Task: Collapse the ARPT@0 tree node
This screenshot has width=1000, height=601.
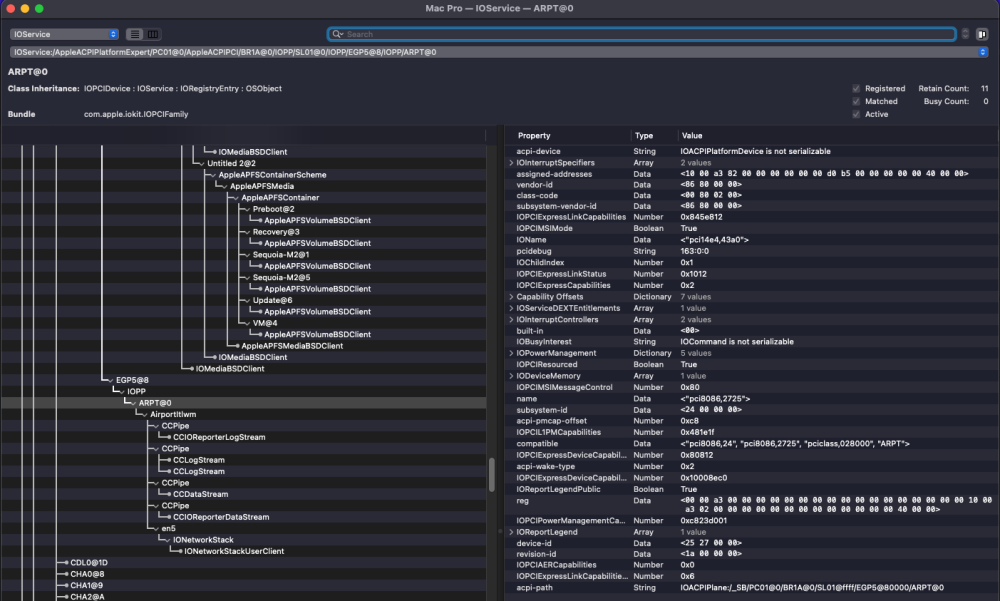Action: (x=133, y=403)
